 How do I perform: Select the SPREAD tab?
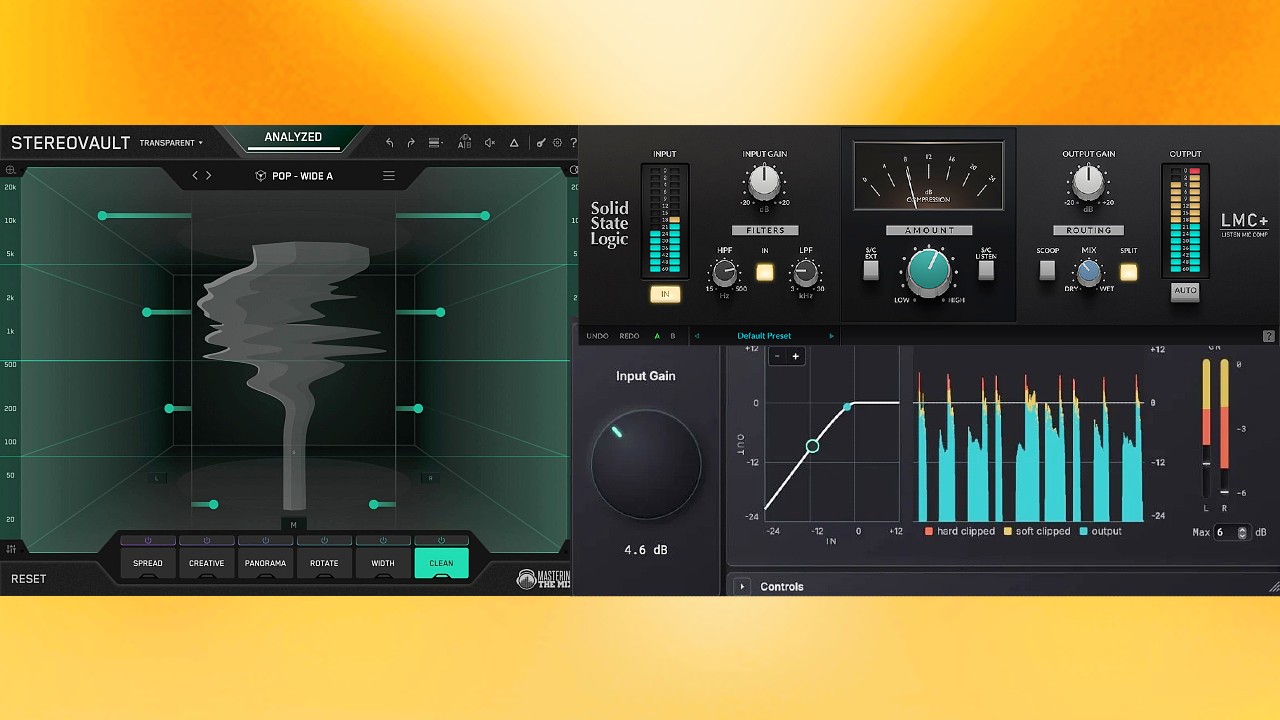(148, 563)
